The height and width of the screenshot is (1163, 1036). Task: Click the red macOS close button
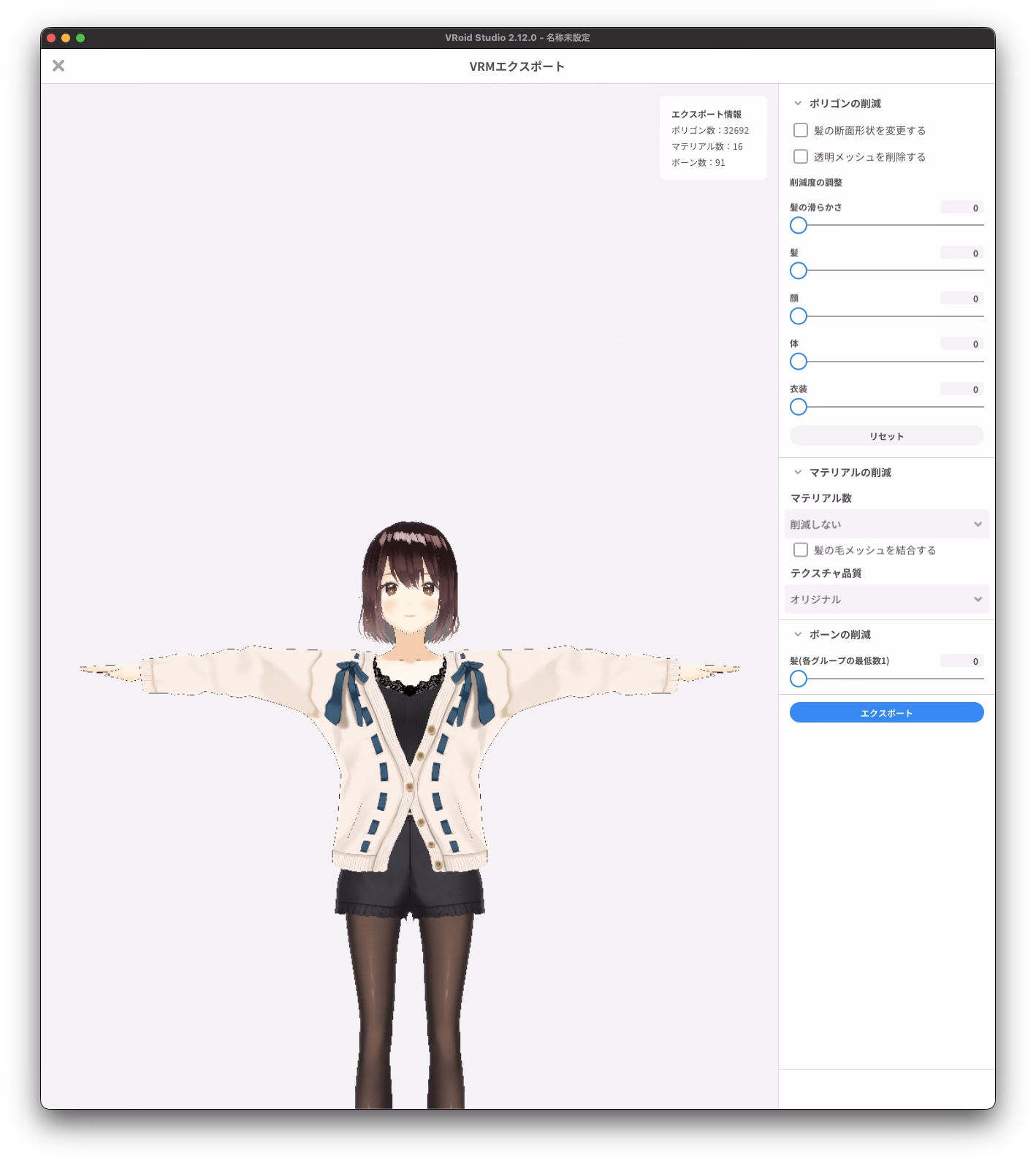(51, 38)
